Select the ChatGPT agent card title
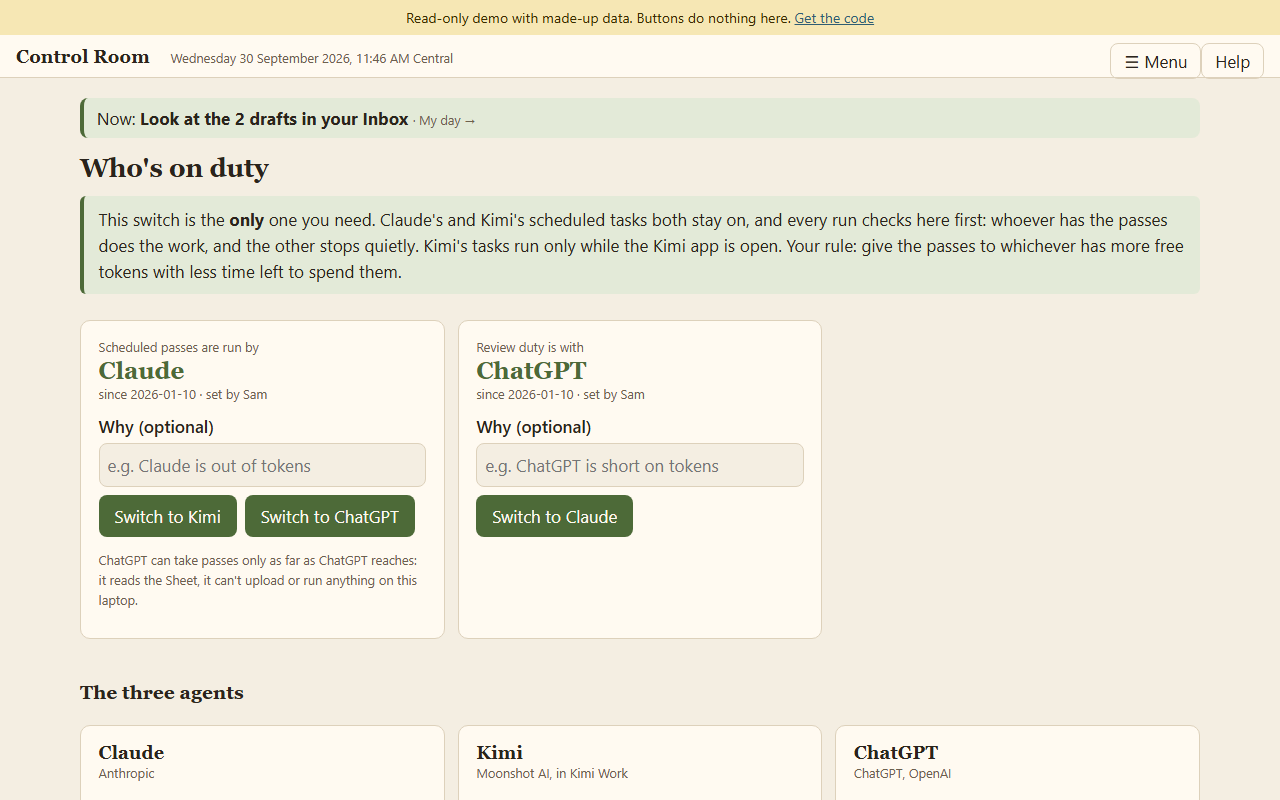 click(896, 752)
